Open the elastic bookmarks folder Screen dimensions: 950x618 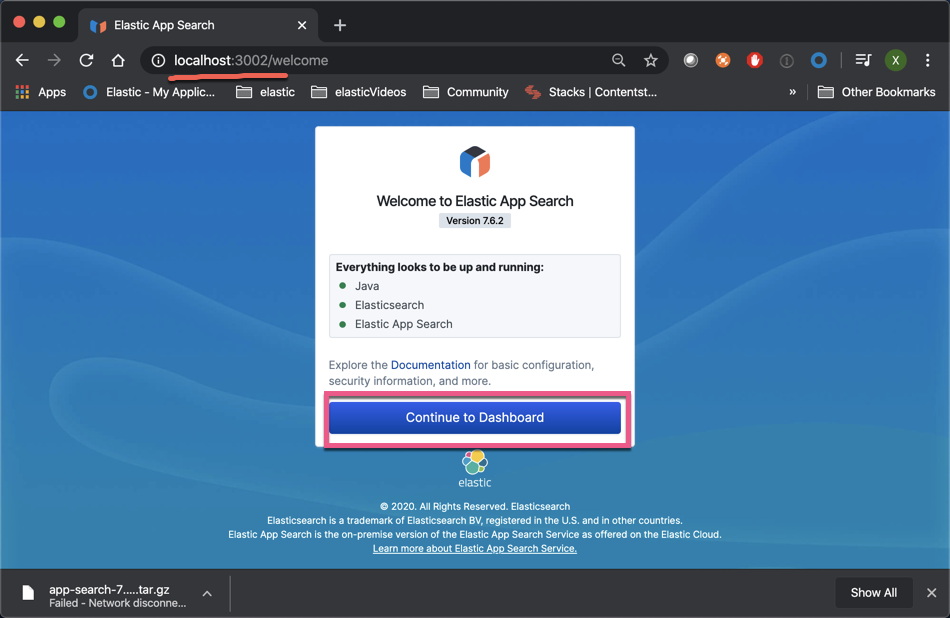265,92
